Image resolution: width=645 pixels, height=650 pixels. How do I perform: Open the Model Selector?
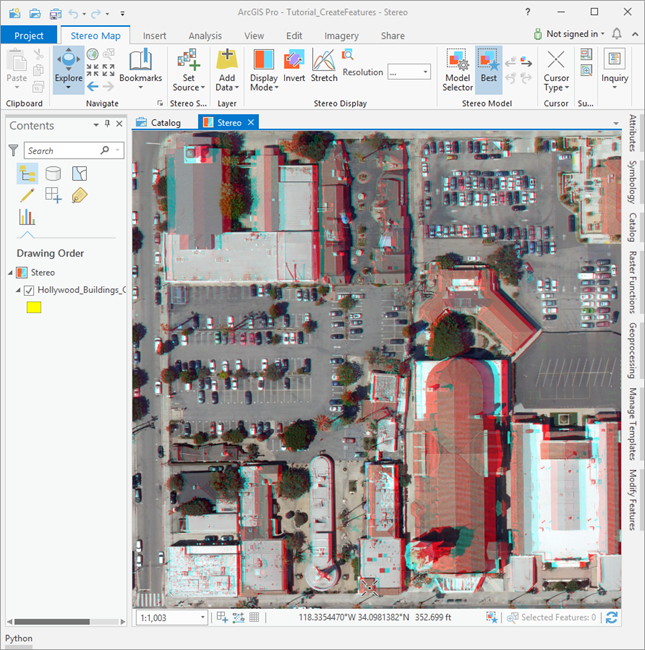tap(457, 67)
